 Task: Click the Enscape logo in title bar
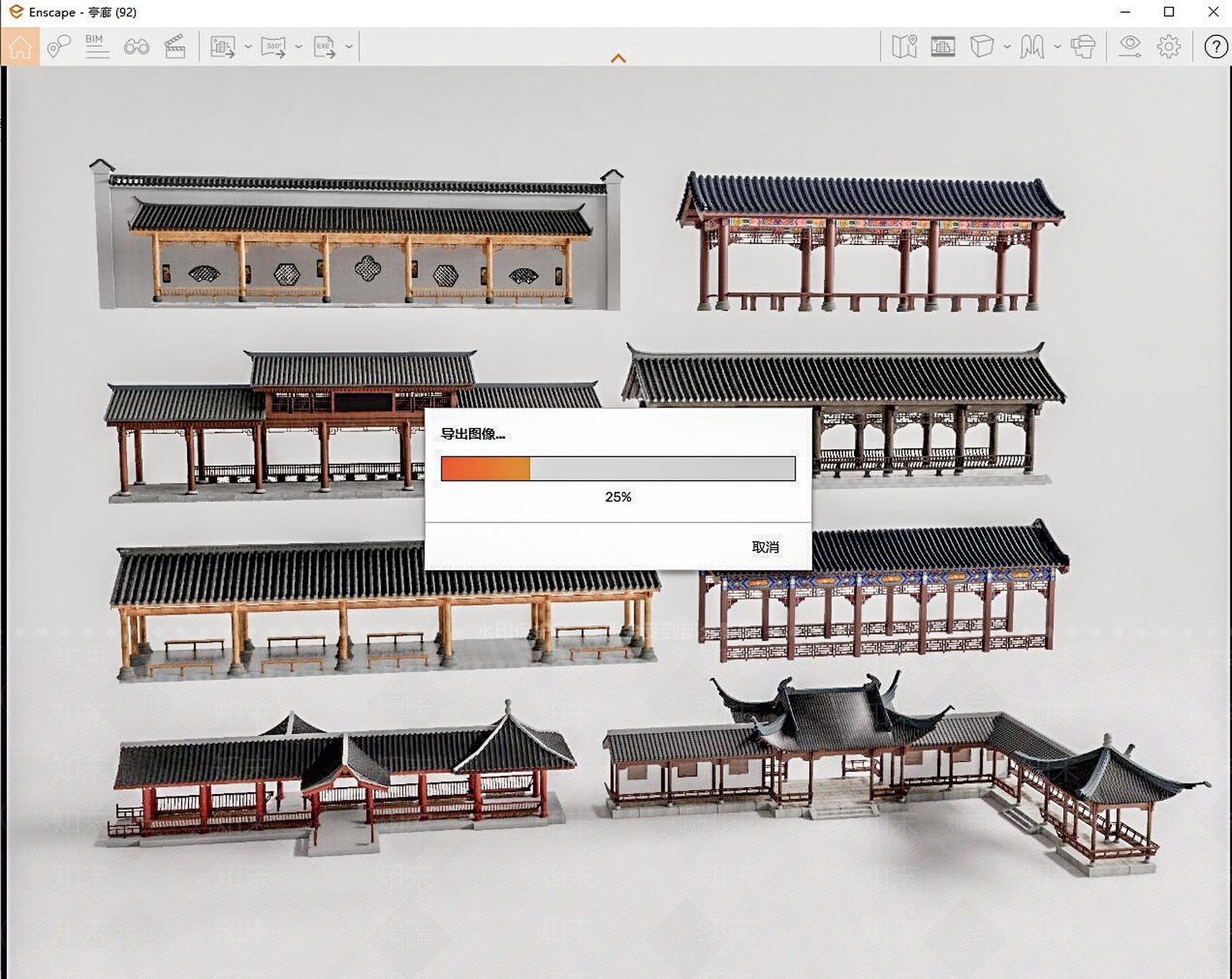point(15,12)
